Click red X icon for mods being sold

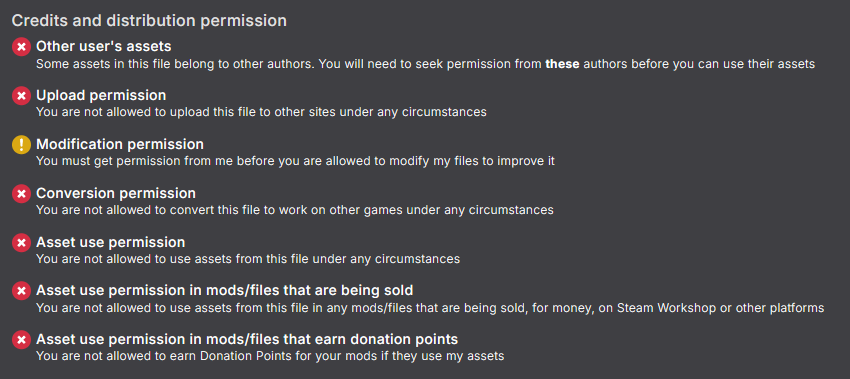click(x=21, y=291)
